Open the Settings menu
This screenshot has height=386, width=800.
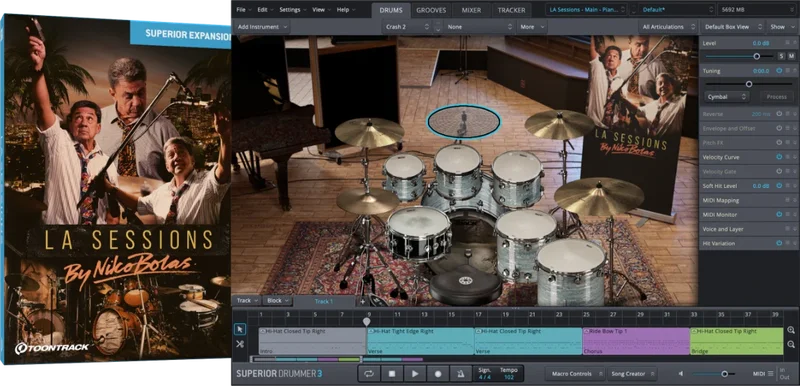pos(293,10)
